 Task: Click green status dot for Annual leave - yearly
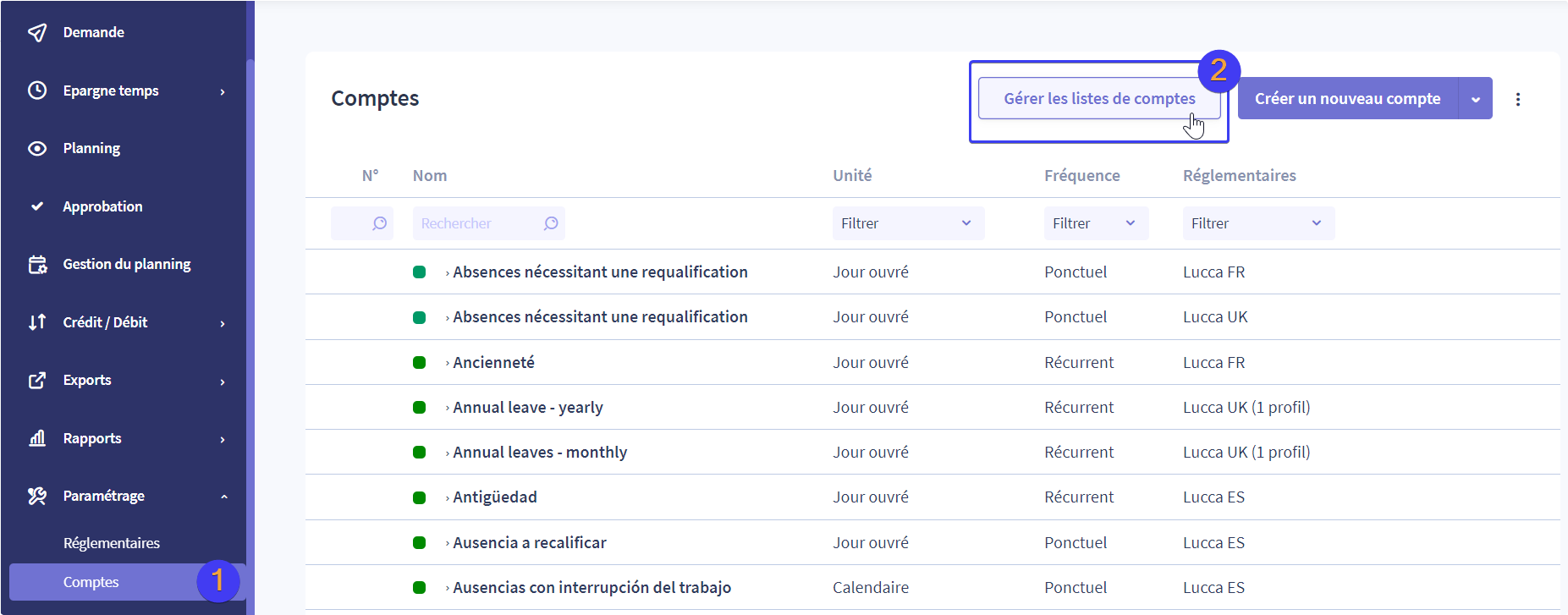pyautogui.click(x=419, y=407)
